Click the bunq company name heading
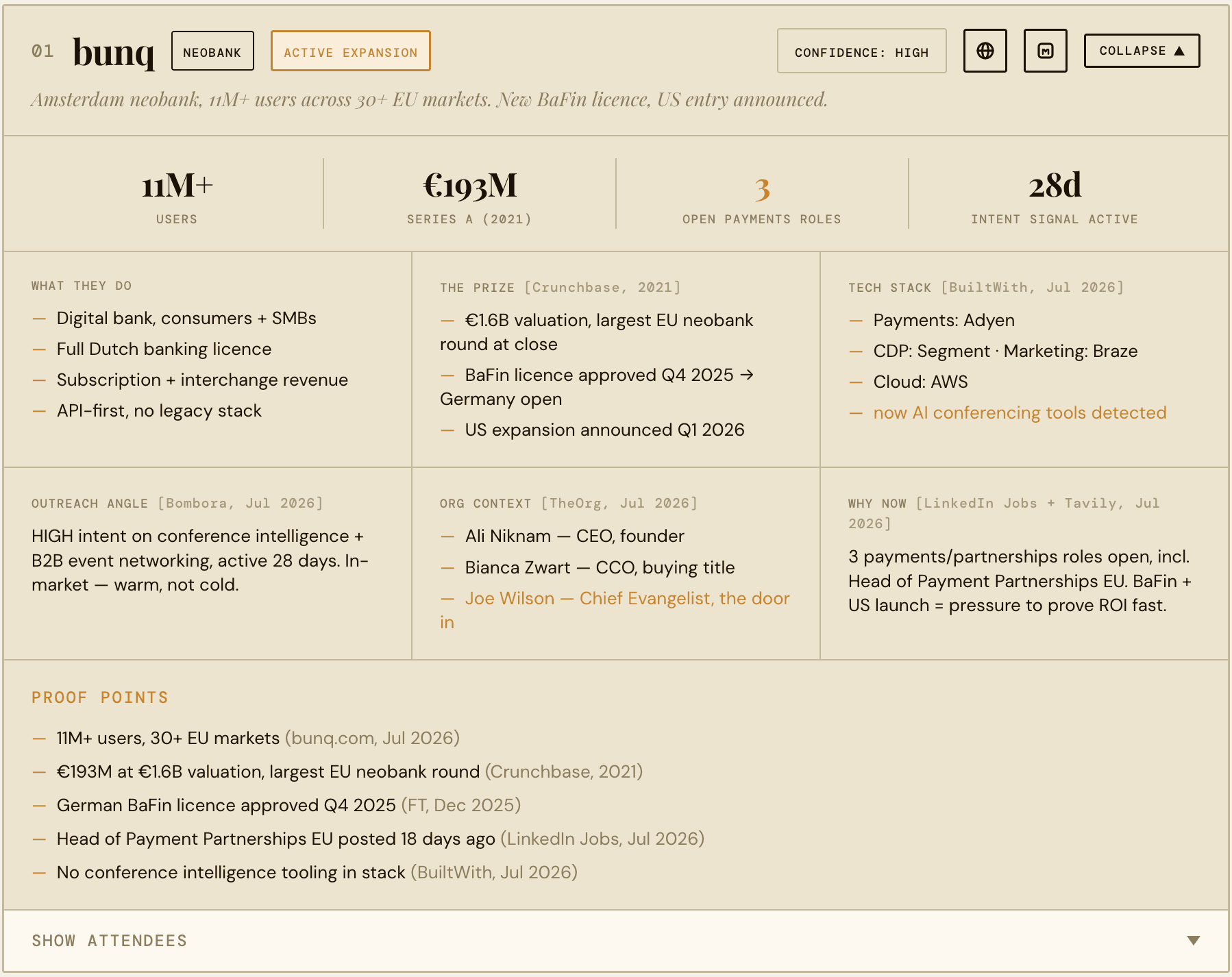Image resolution: width=1232 pixels, height=977 pixels. tap(114, 52)
